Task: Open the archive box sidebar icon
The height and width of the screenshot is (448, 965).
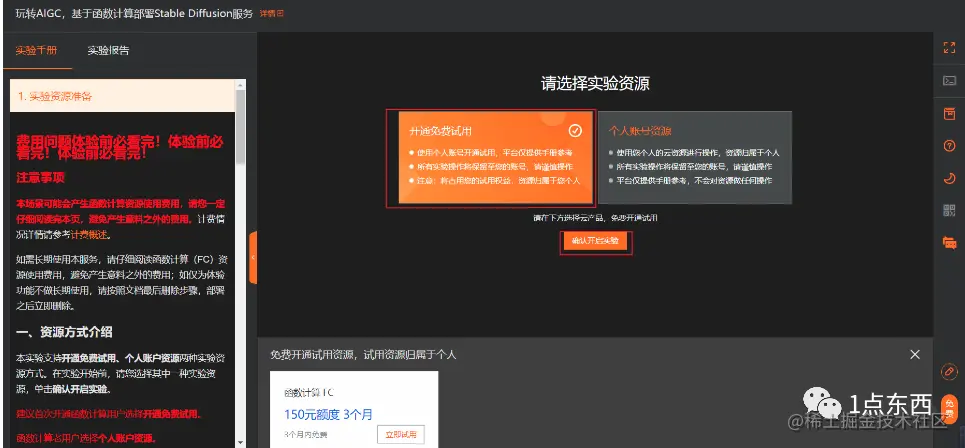Action: coord(949,113)
